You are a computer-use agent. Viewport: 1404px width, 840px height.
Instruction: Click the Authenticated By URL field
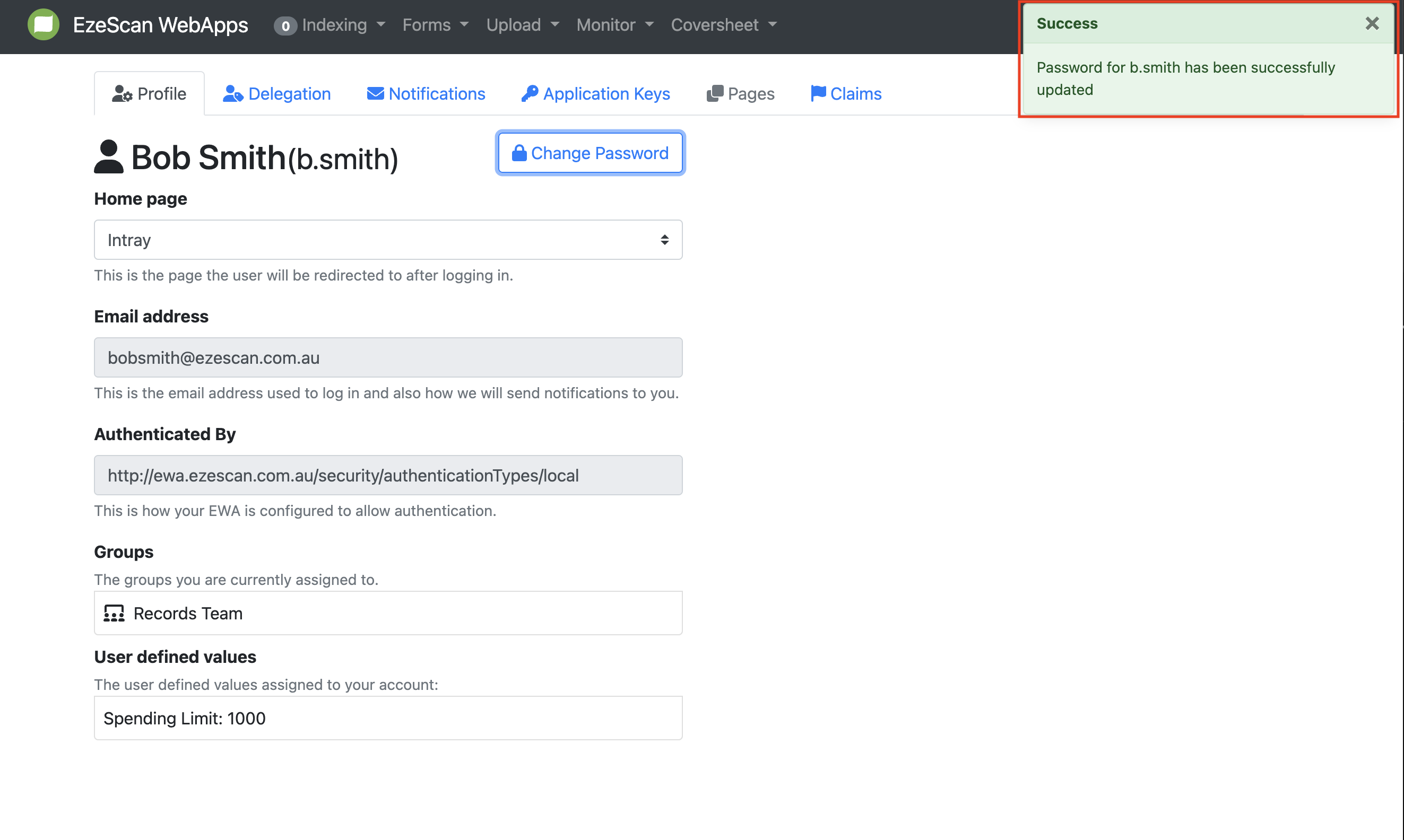coord(388,476)
